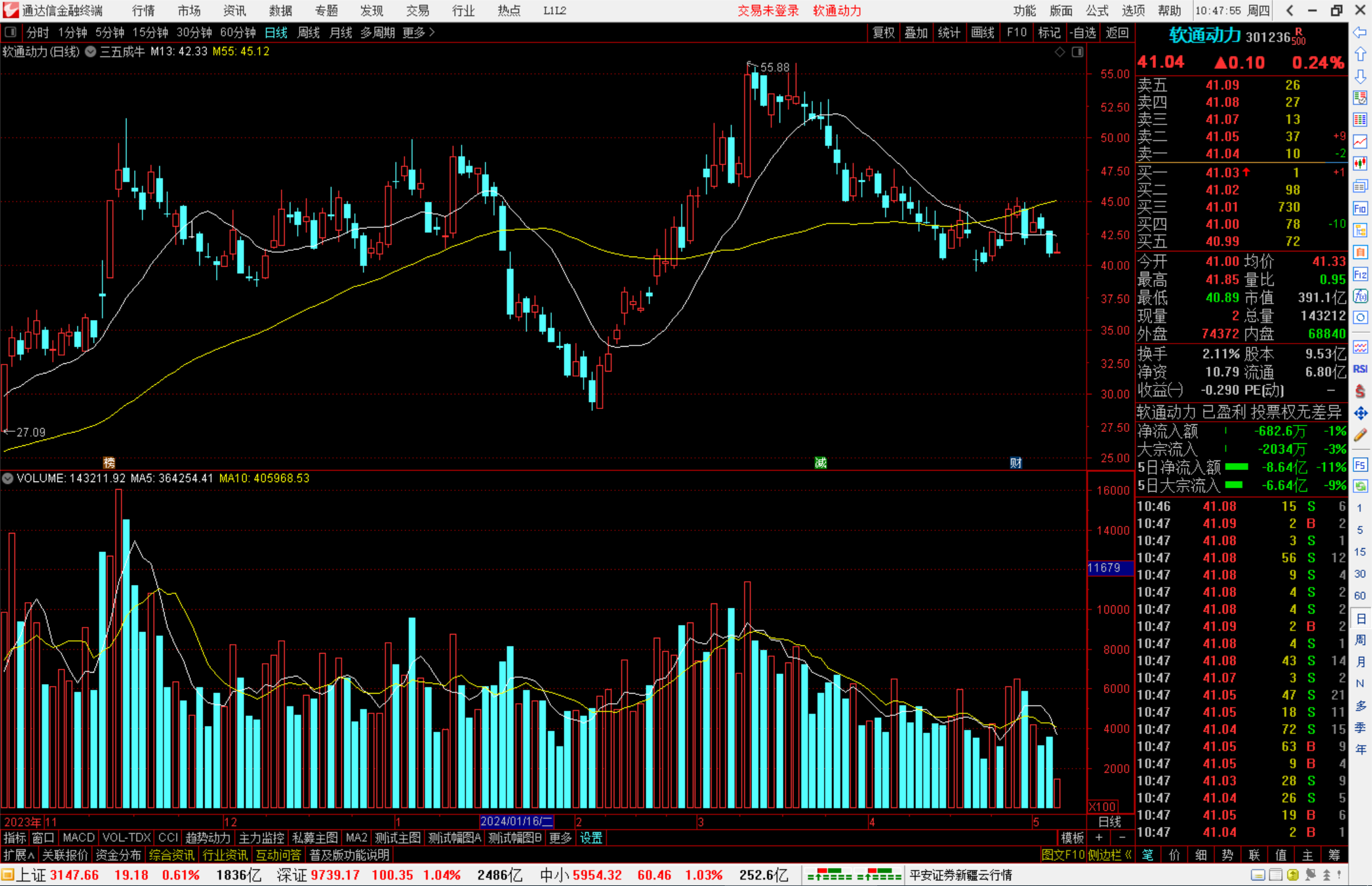Open the 更多 indicator tabs dropdown
Image resolution: width=1372 pixels, height=886 pixels.
560,838
